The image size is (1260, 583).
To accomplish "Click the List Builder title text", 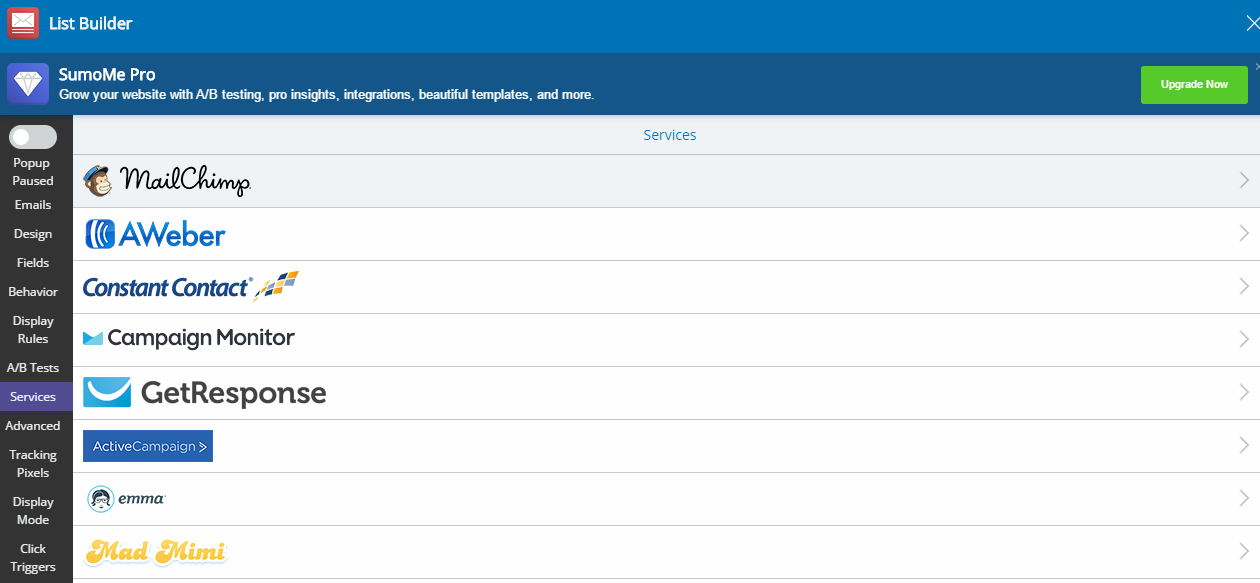I will click(x=91, y=23).
